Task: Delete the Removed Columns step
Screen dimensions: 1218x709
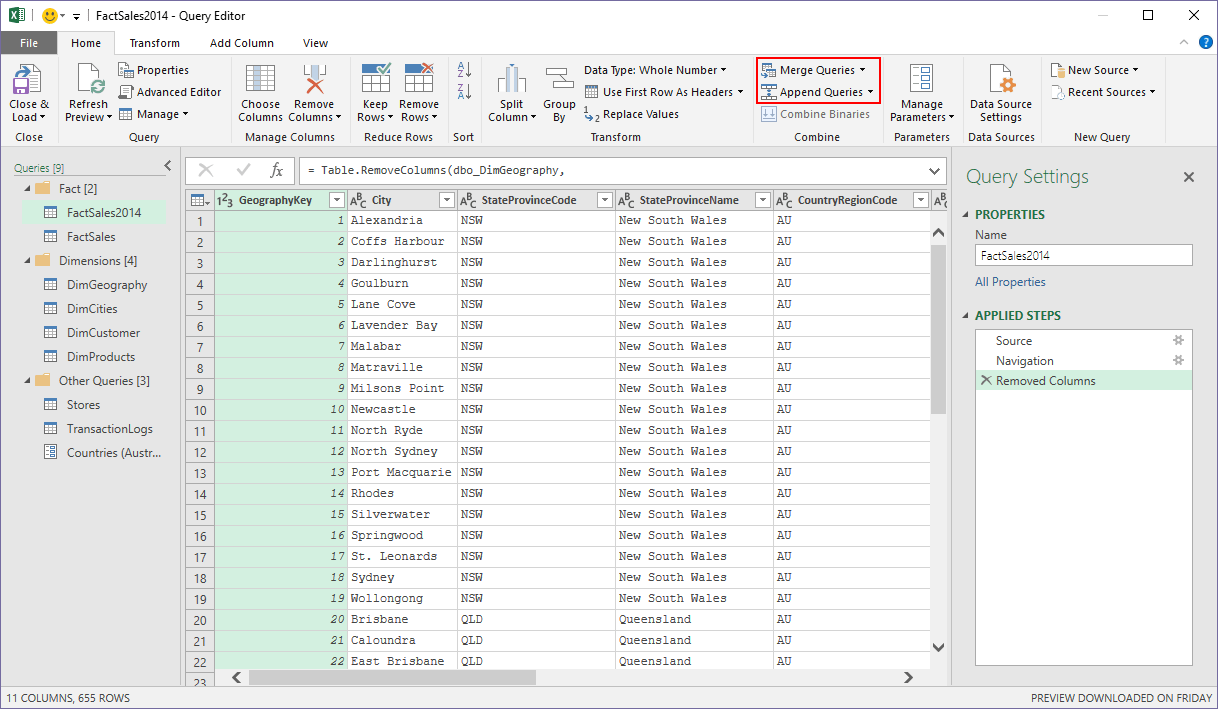Action: coord(986,381)
